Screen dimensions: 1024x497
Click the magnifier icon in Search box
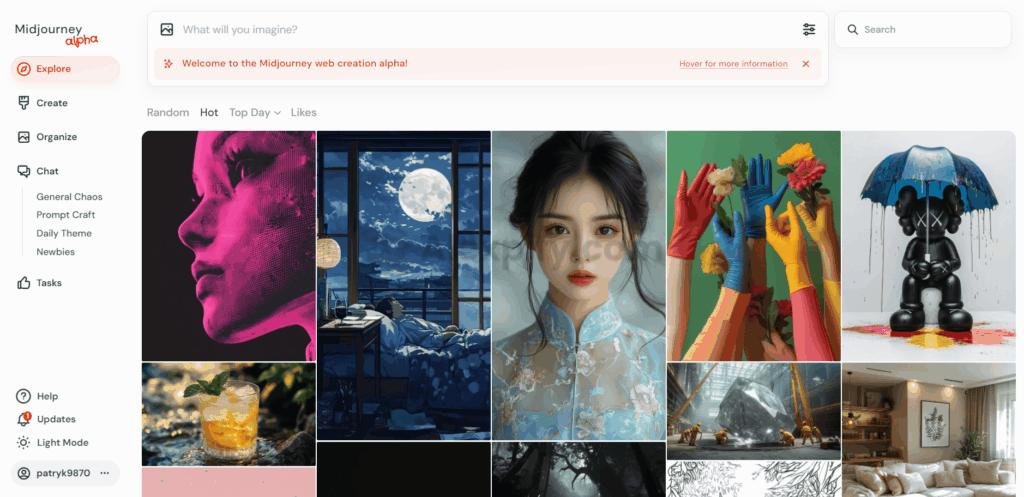coord(853,30)
